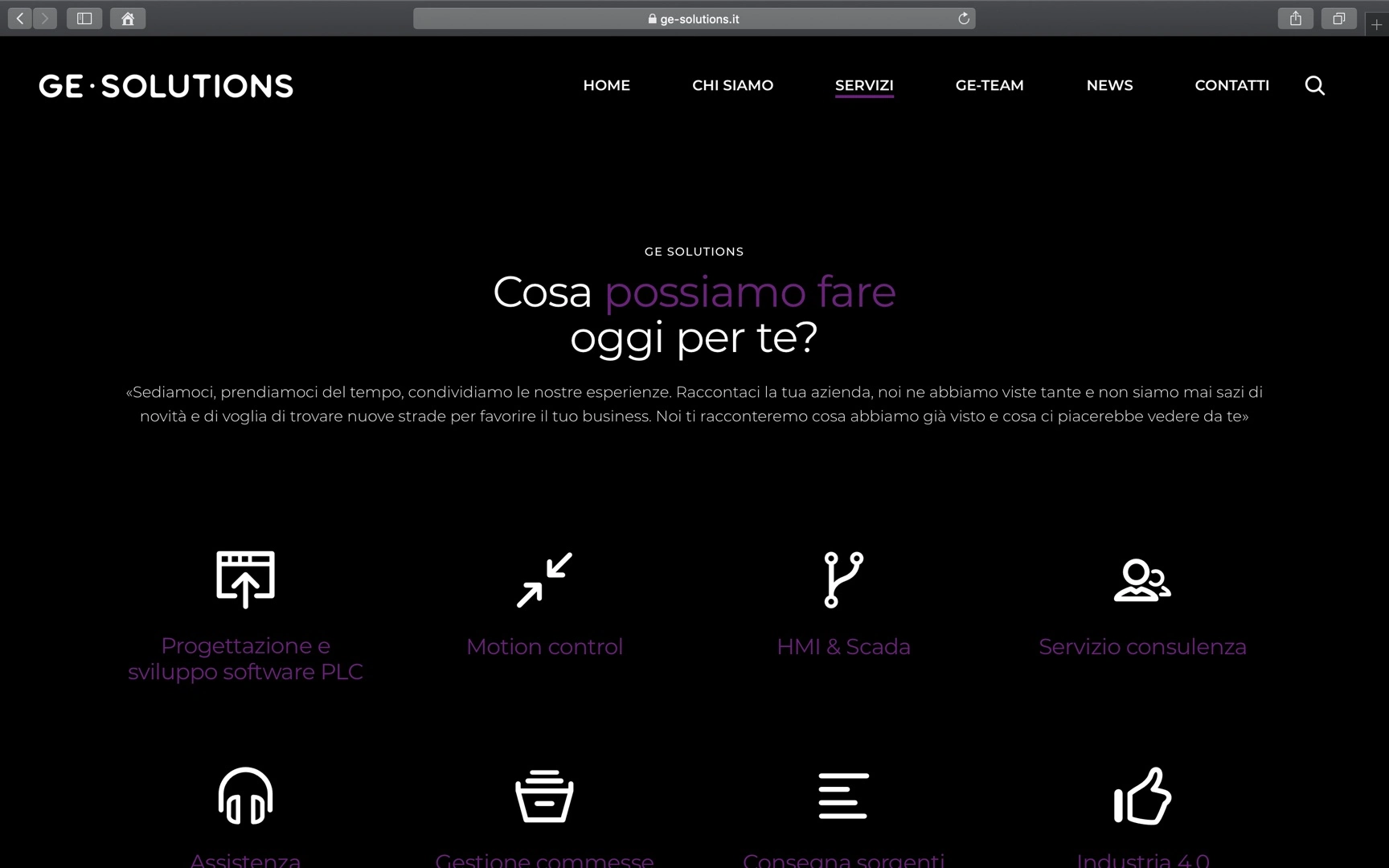Go back with the browser back arrow

coord(20,18)
